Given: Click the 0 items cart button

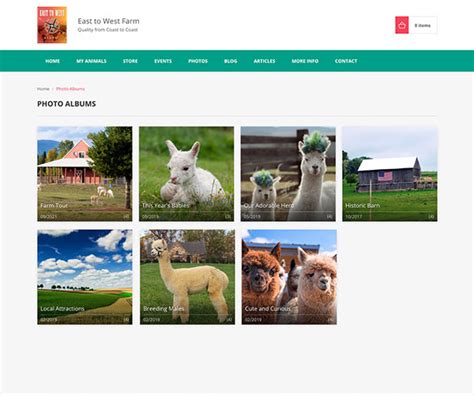Looking at the screenshot, I should [x=423, y=25].
